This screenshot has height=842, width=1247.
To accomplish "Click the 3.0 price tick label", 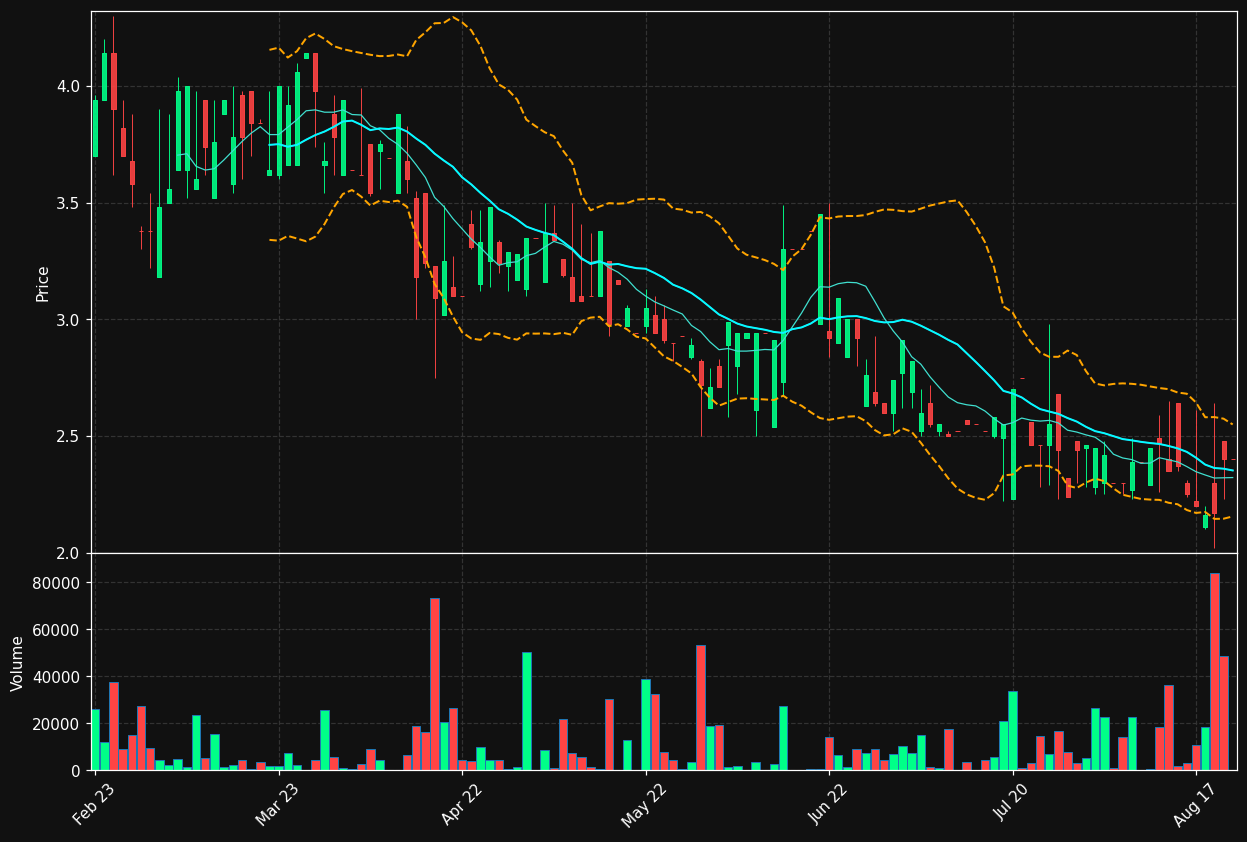I will pos(68,320).
